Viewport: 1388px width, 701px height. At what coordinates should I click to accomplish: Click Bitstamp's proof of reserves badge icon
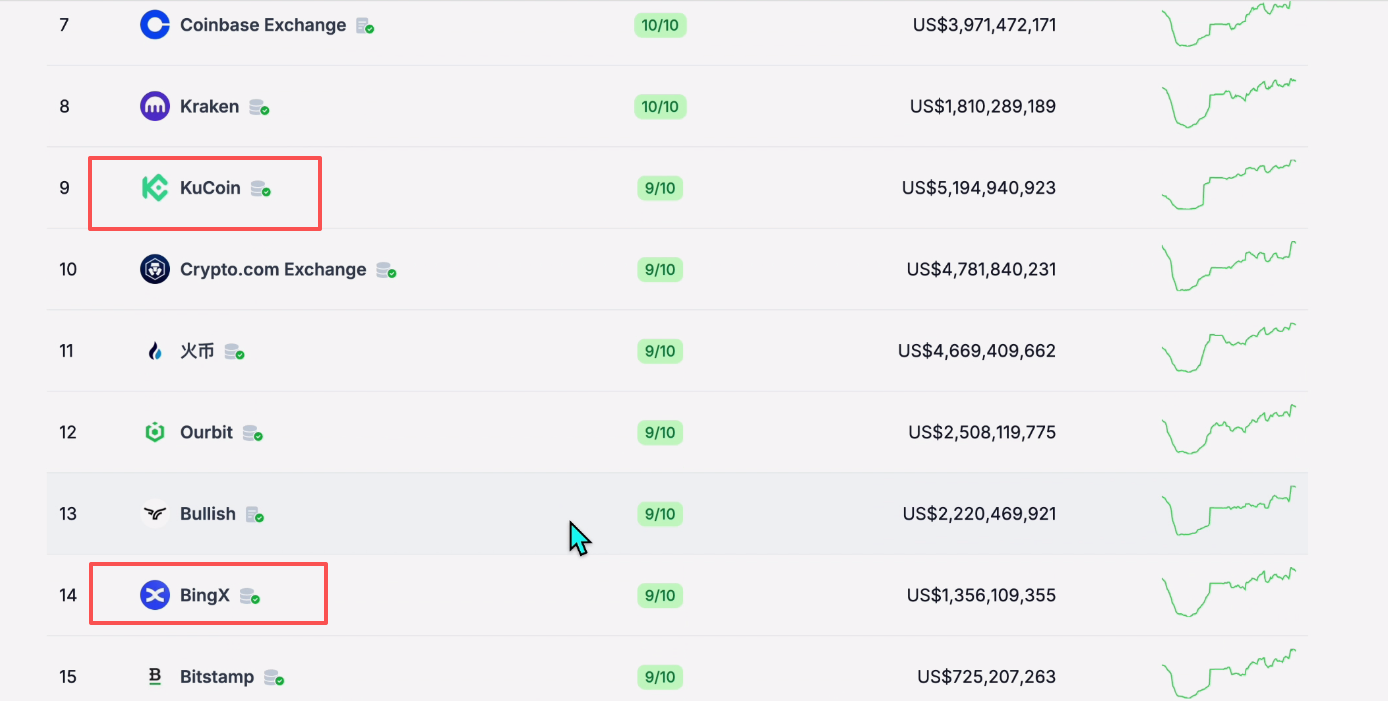(274, 678)
